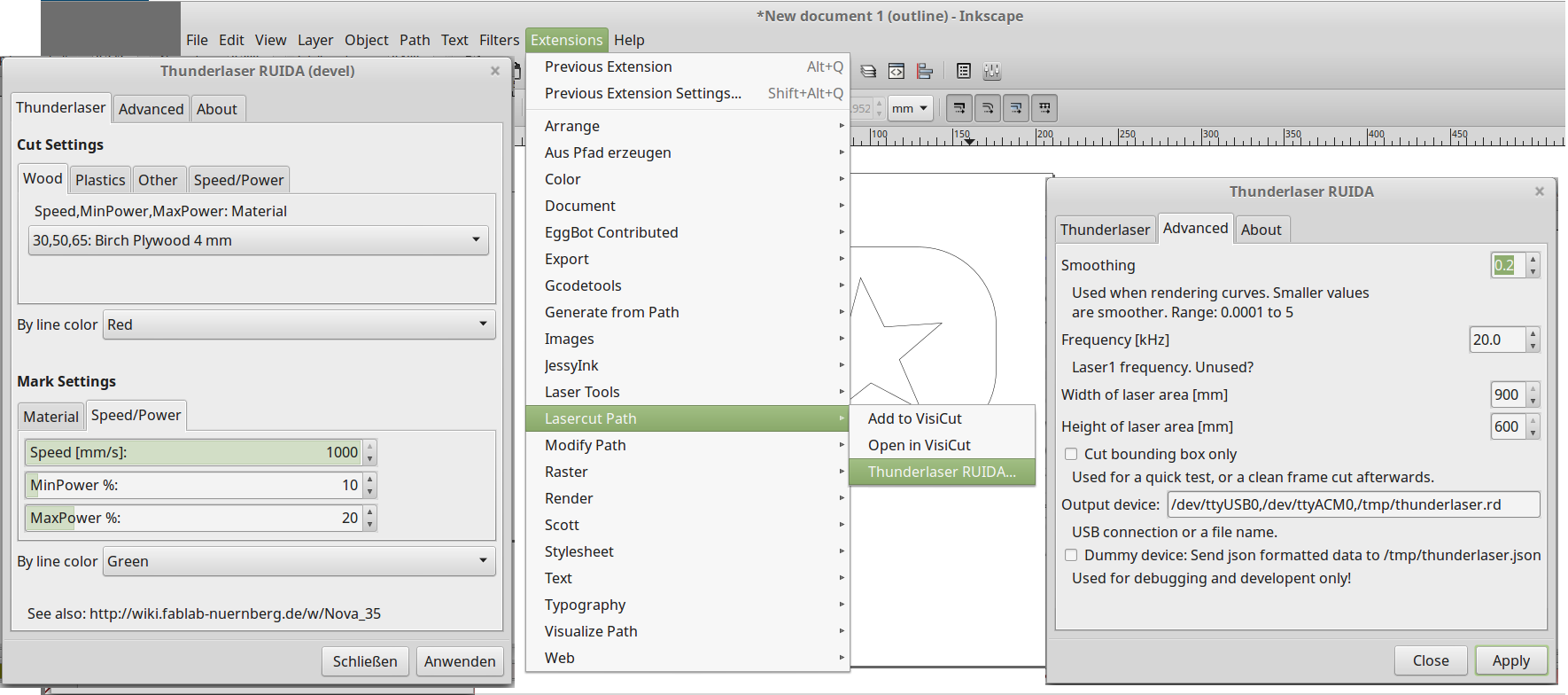Open Align and Distribute icon
Screen dimensions: 1568x695
(x=925, y=71)
